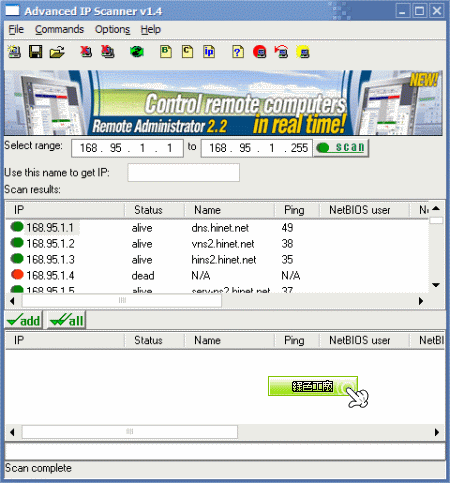The height and width of the screenshot is (483, 450).
Task: Click the 'Use this name to get IP' field
Action: tap(183, 172)
